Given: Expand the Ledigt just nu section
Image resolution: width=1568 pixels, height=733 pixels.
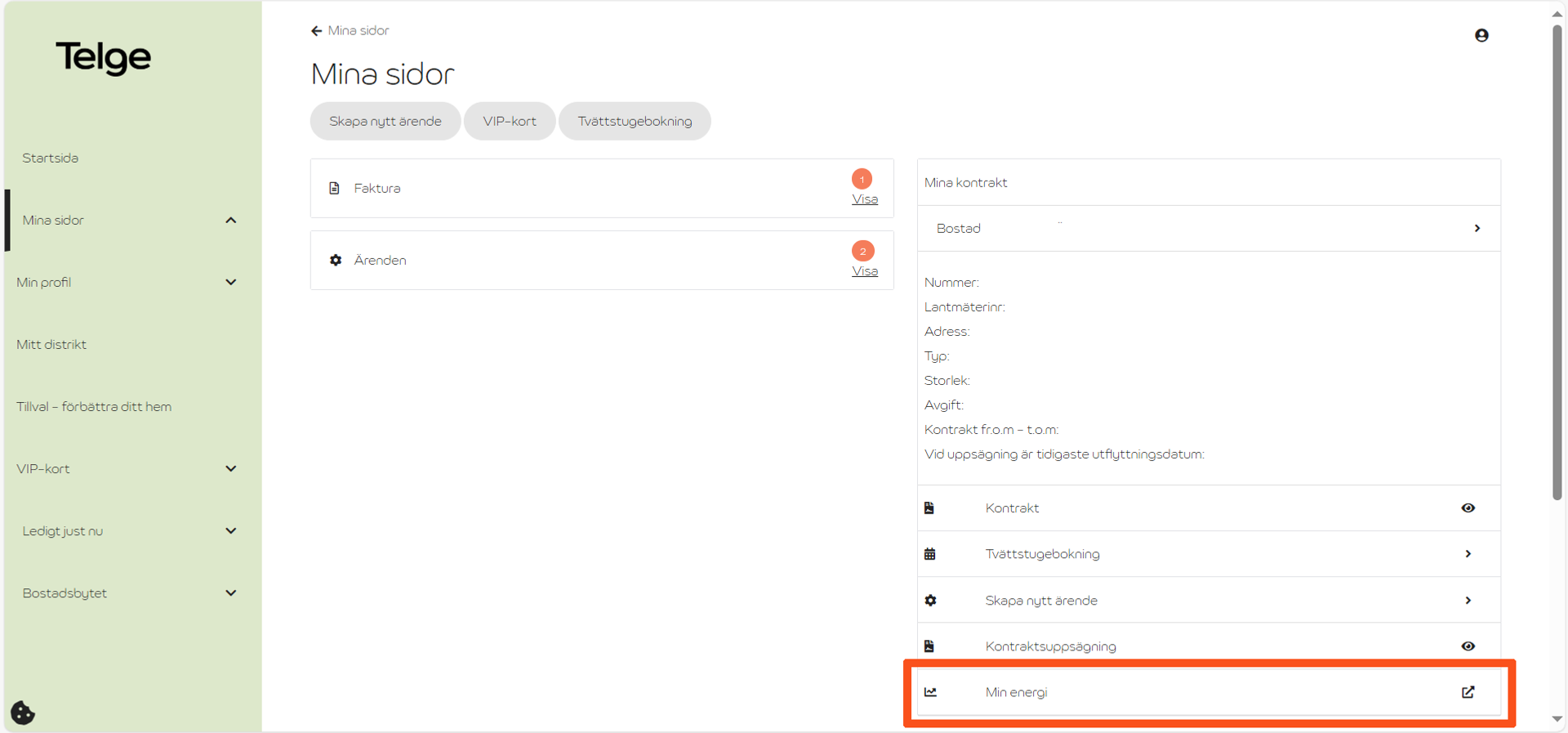Looking at the screenshot, I should (231, 530).
